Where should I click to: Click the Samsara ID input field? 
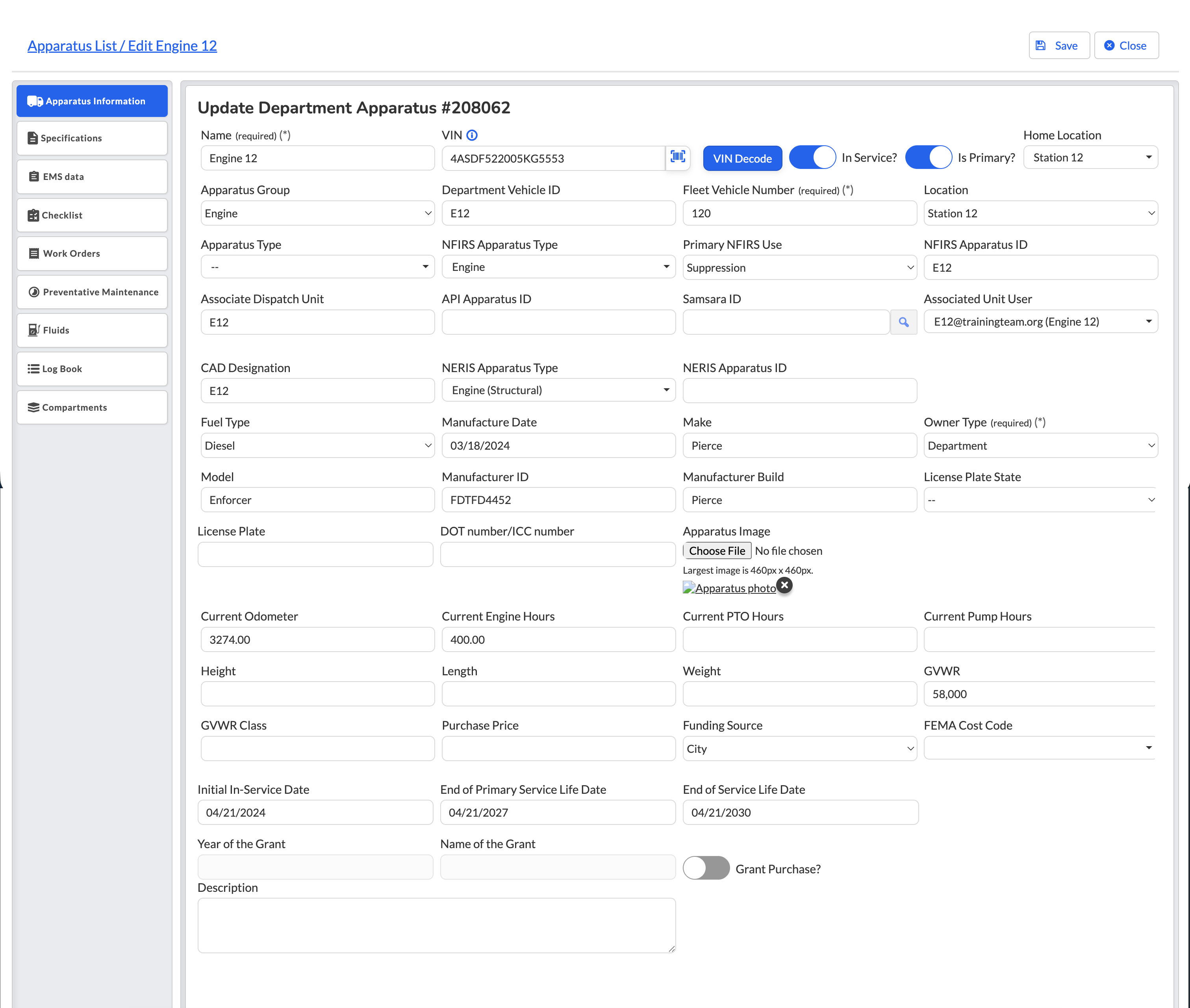click(786, 322)
